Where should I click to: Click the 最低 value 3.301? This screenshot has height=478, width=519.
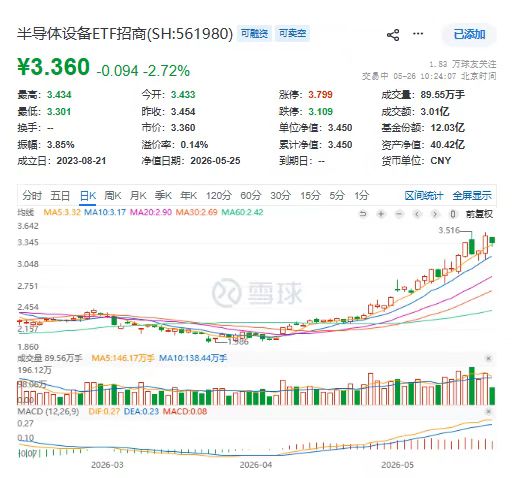pyautogui.click(x=59, y=111)
